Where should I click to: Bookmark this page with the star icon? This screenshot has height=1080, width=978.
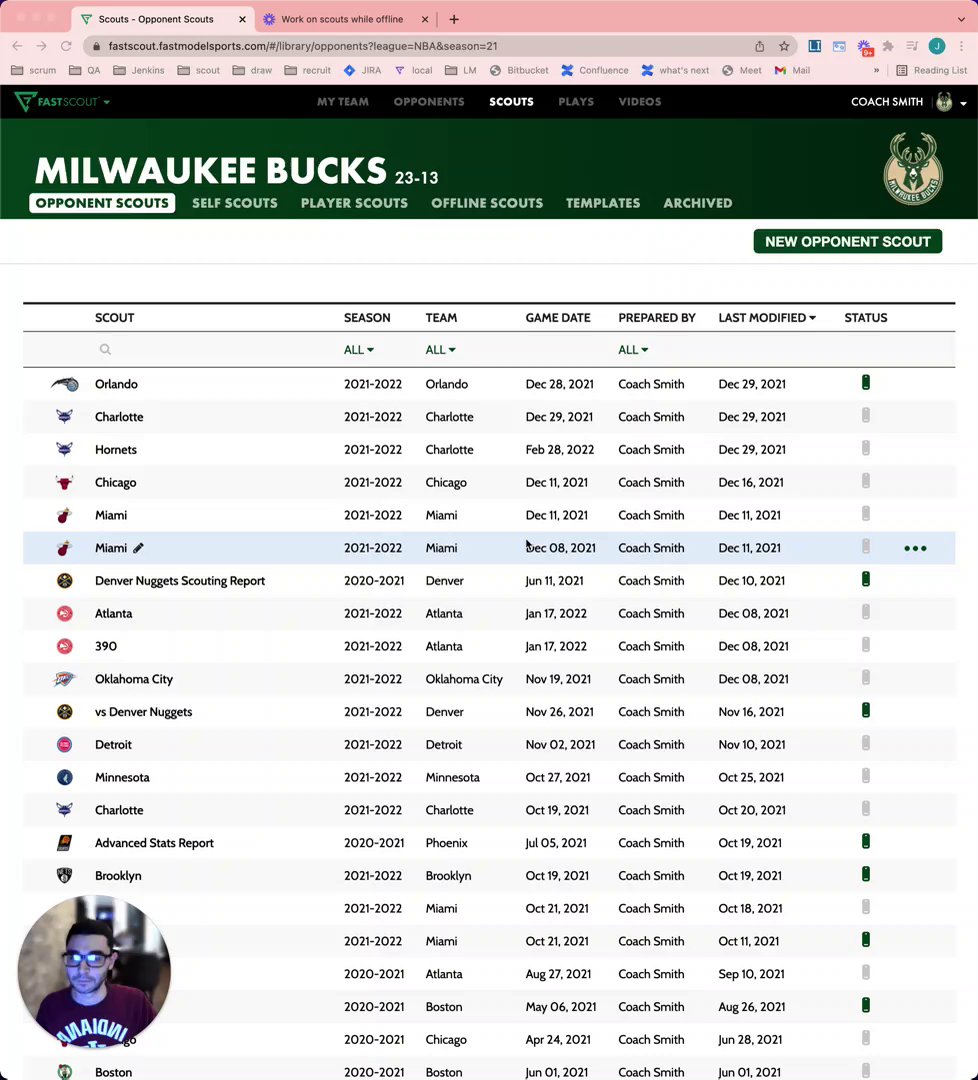[784, 46]
